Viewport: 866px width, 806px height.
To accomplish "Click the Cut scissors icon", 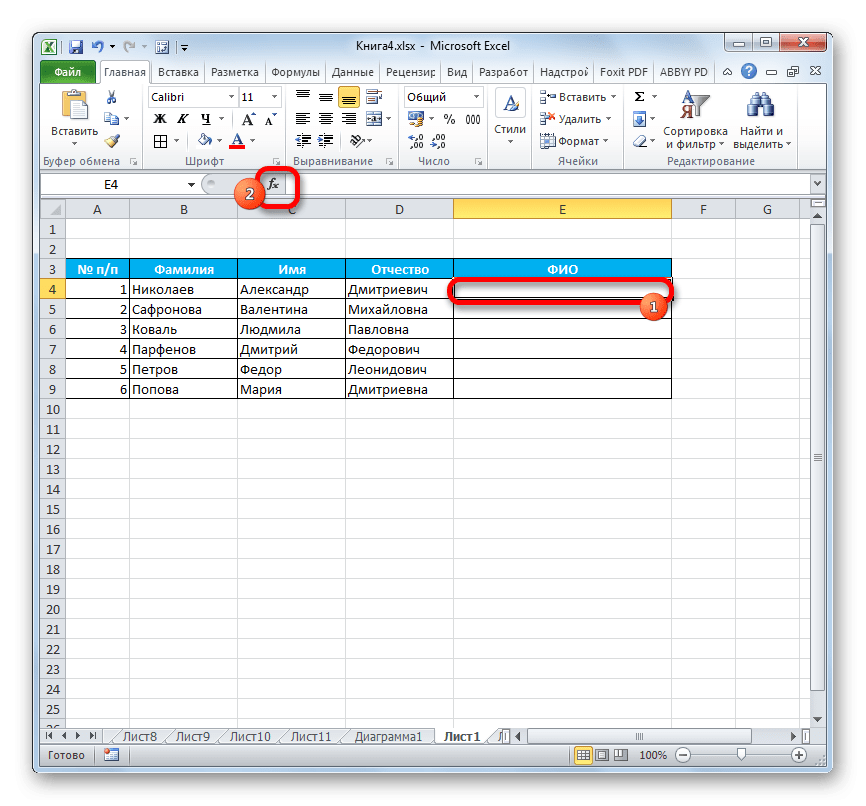I will click(112, 97).
